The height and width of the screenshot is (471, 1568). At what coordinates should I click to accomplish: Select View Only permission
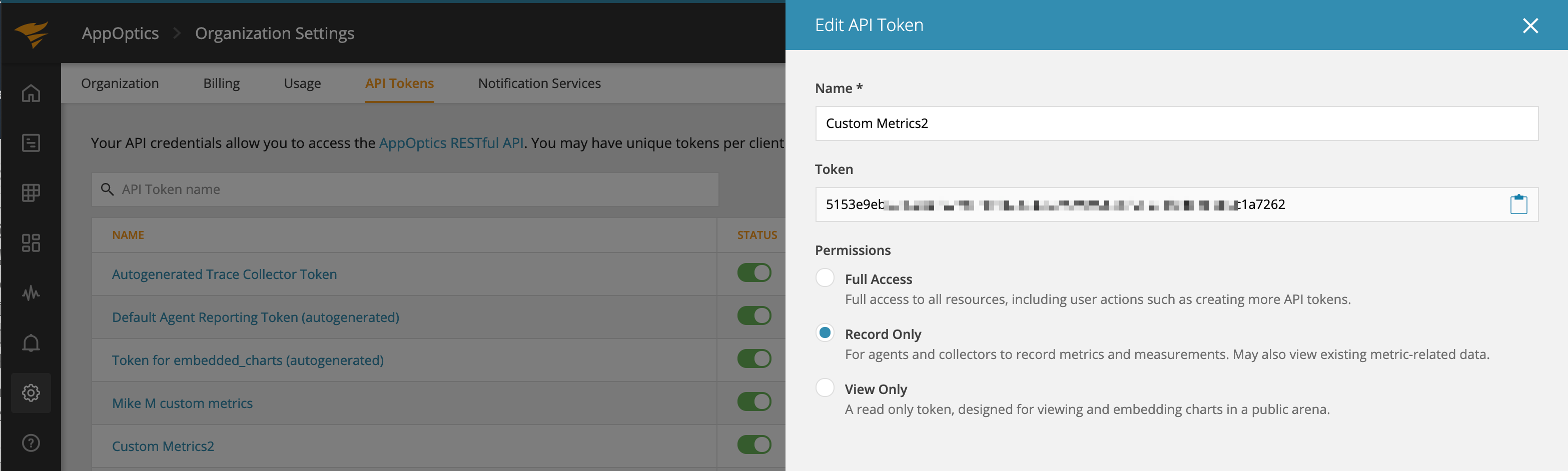coord(825,387)
